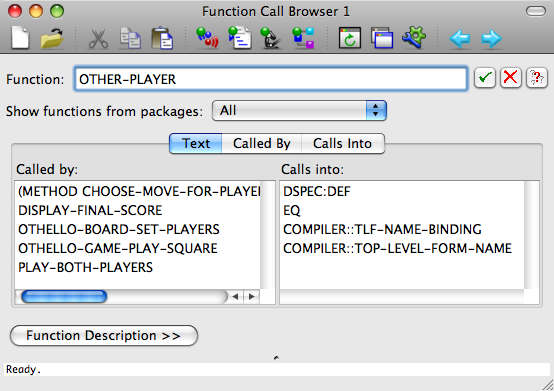Click the function call graph icon
This screenshot has width=554, height=391.
pos(303,38)
